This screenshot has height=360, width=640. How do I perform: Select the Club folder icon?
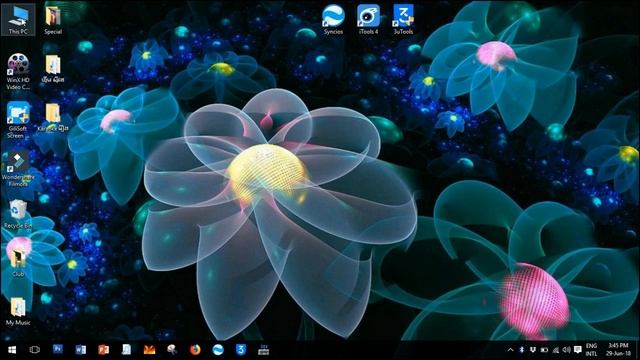tap(18, 262)
